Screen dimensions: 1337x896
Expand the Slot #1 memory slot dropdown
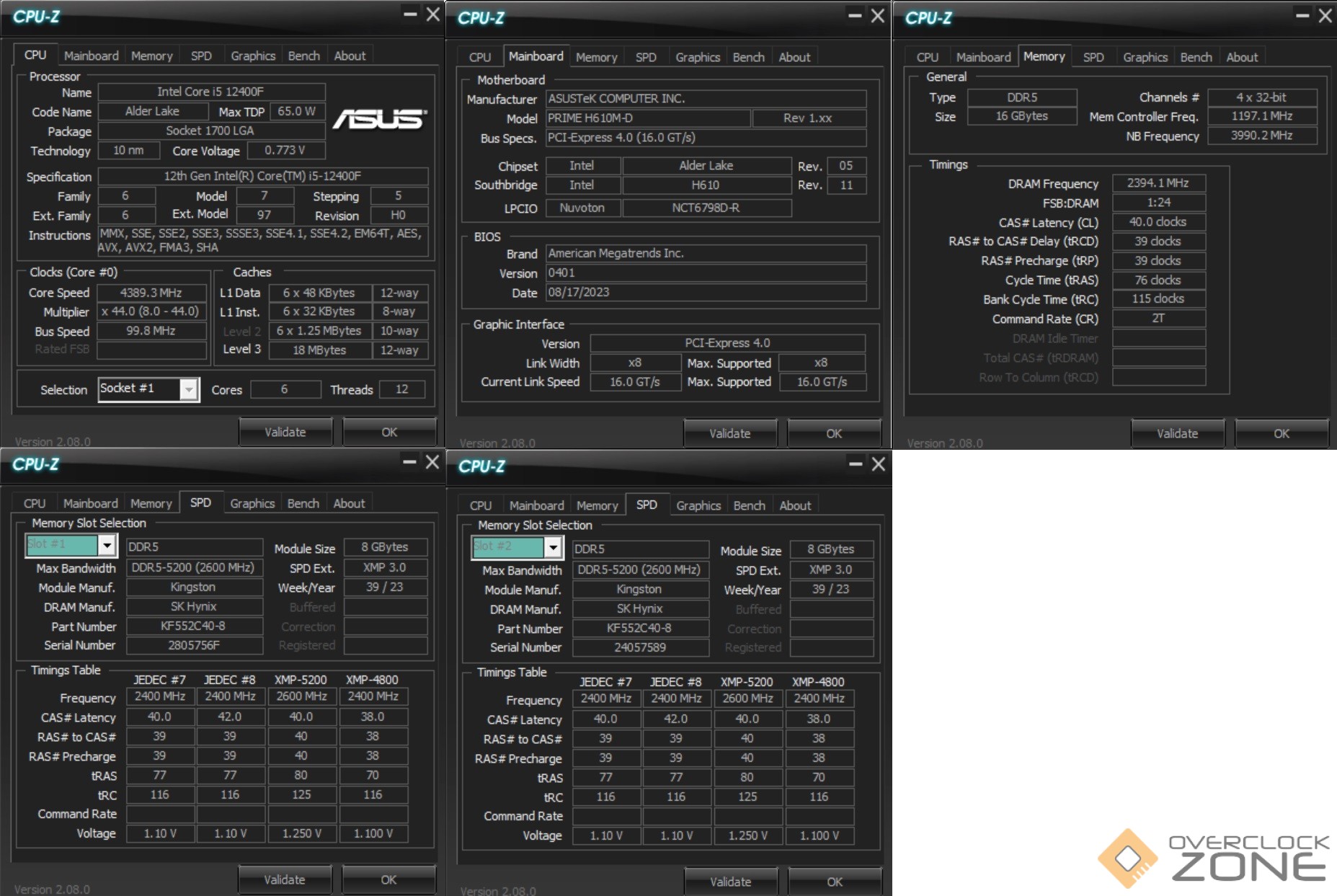pyautogui.click(x=107, y=545)
